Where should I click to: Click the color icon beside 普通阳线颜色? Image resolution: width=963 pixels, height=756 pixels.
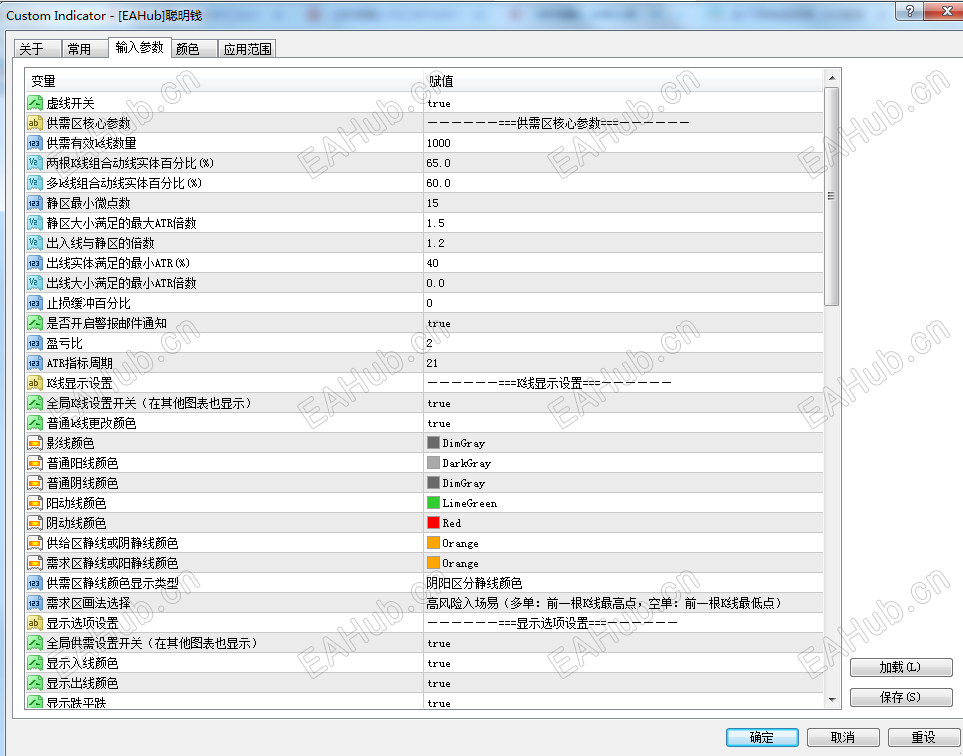pos(34,463)
